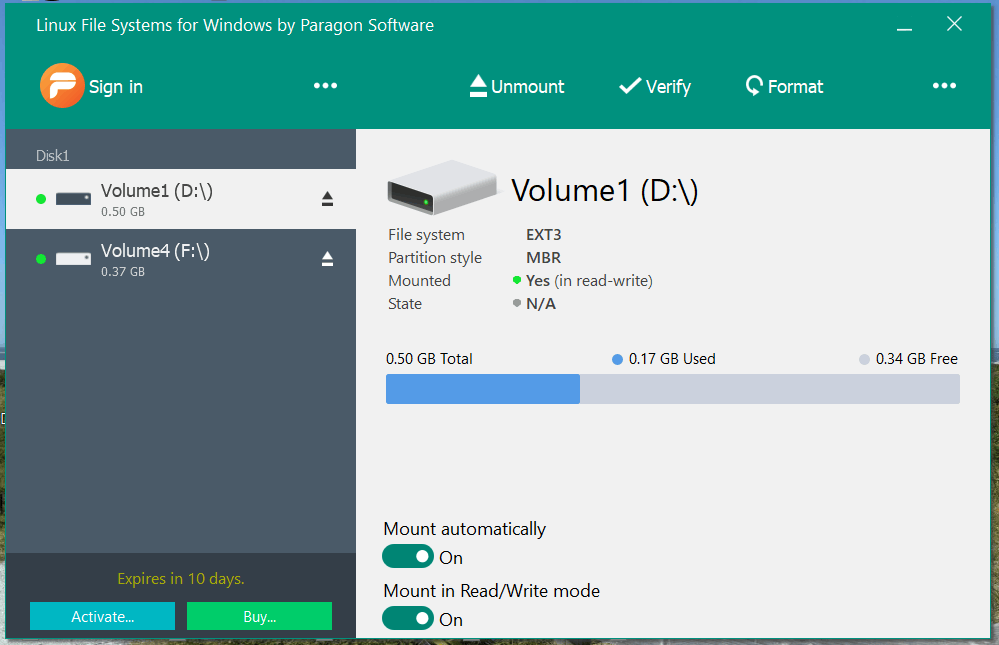The height and width of the screenshot is (645, 999).
Task: Click the Paragon orange logo icon
Action: pos(62,85)
